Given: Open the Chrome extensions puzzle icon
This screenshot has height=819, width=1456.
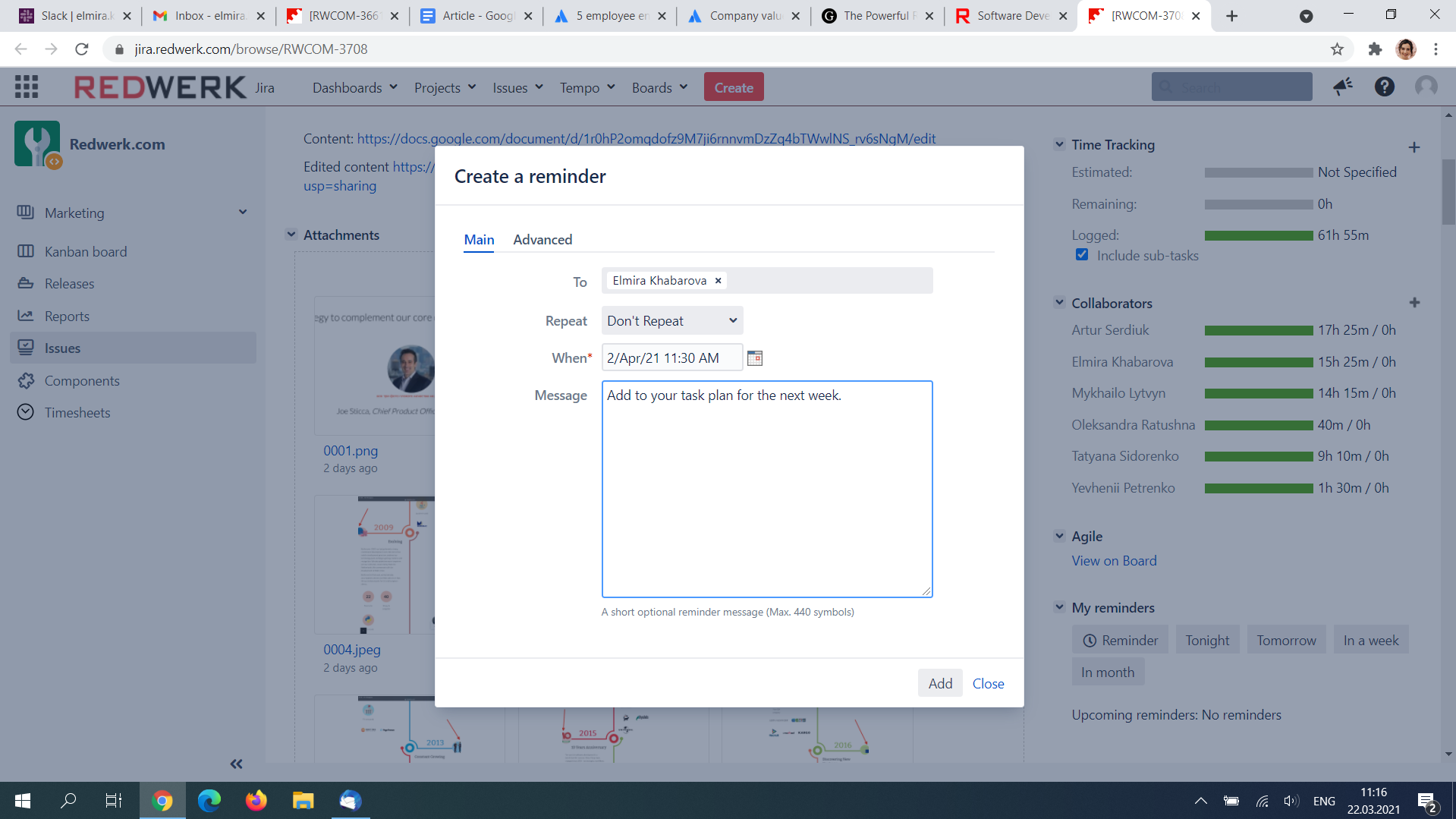Looking at the screenshot, I should [x=1375, y=49].
